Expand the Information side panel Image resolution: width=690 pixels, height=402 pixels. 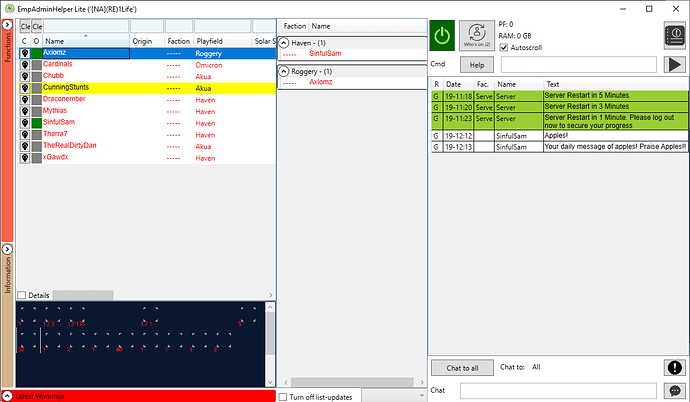7,249
